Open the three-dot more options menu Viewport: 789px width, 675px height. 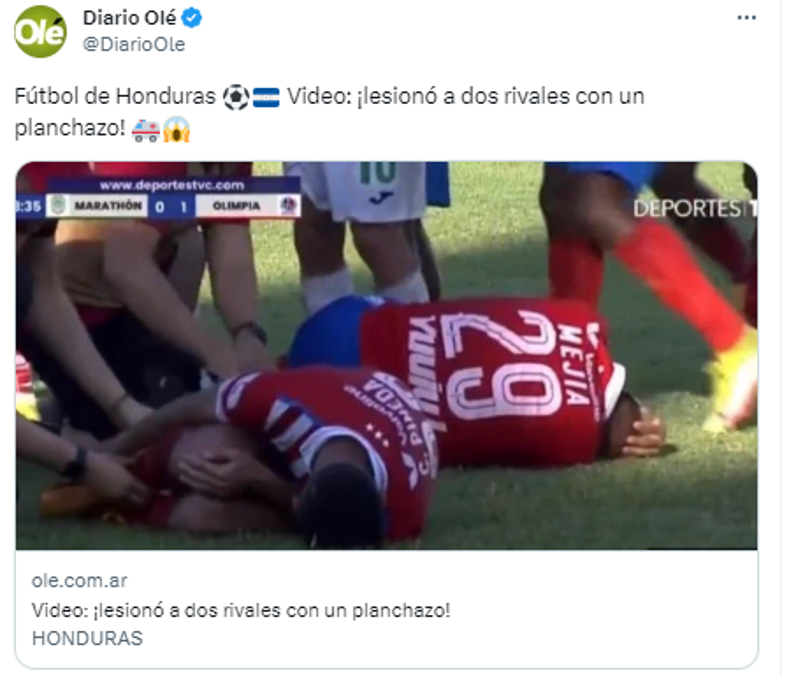746,18
